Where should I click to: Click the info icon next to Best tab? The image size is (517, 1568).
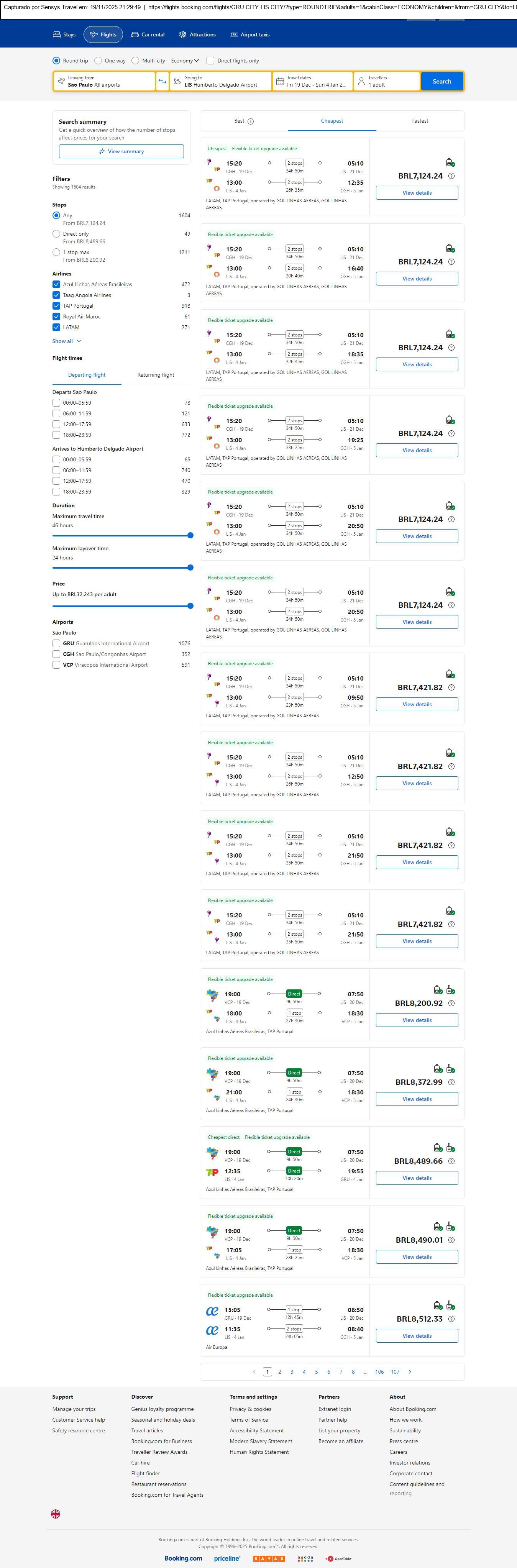tap(251, 121)
